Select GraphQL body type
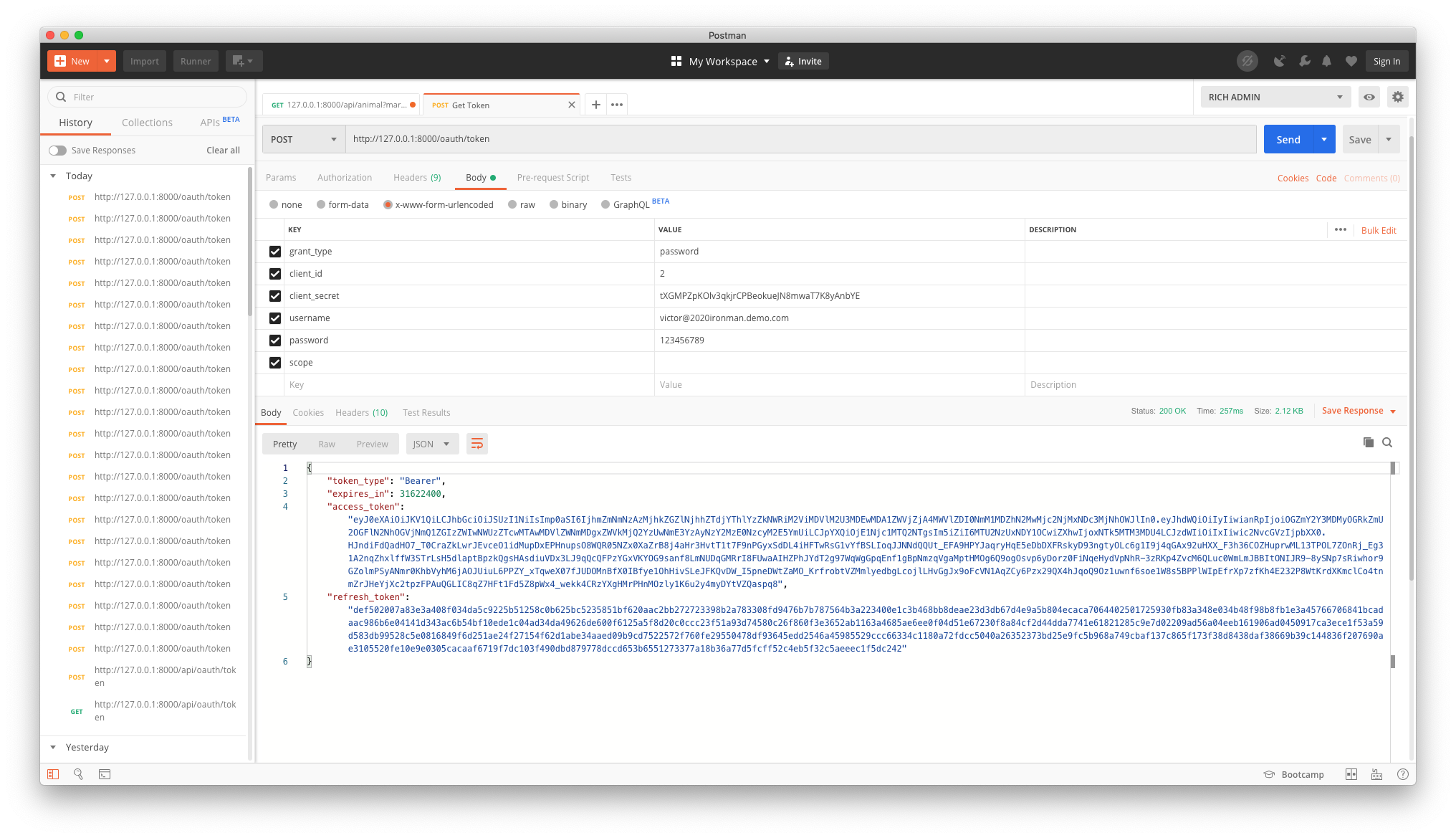Screen dimensions: 1456x838 point(605,204)
